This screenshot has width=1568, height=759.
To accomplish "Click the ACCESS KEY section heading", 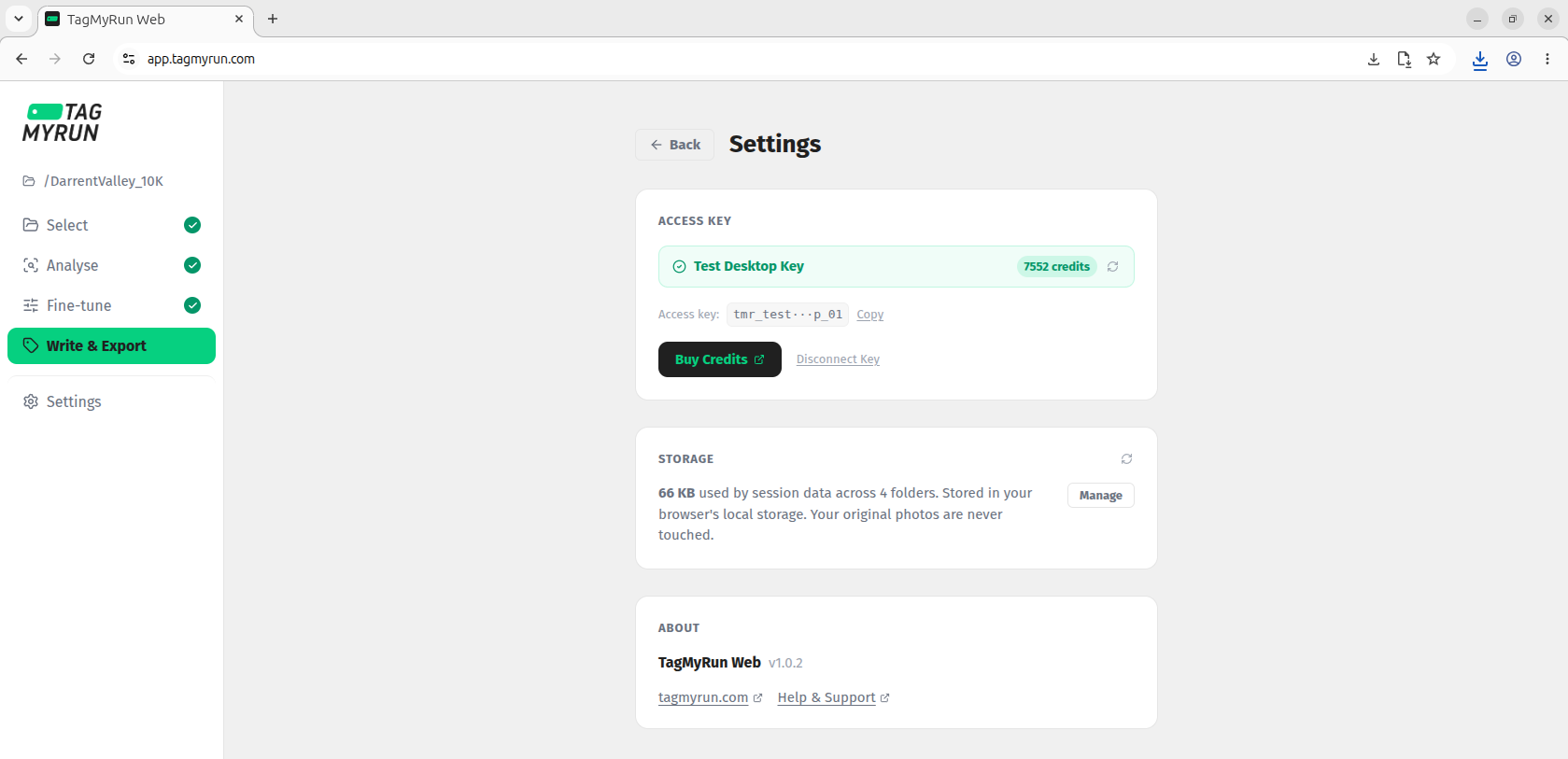I will pyautogui.click(x=695, y=221).
